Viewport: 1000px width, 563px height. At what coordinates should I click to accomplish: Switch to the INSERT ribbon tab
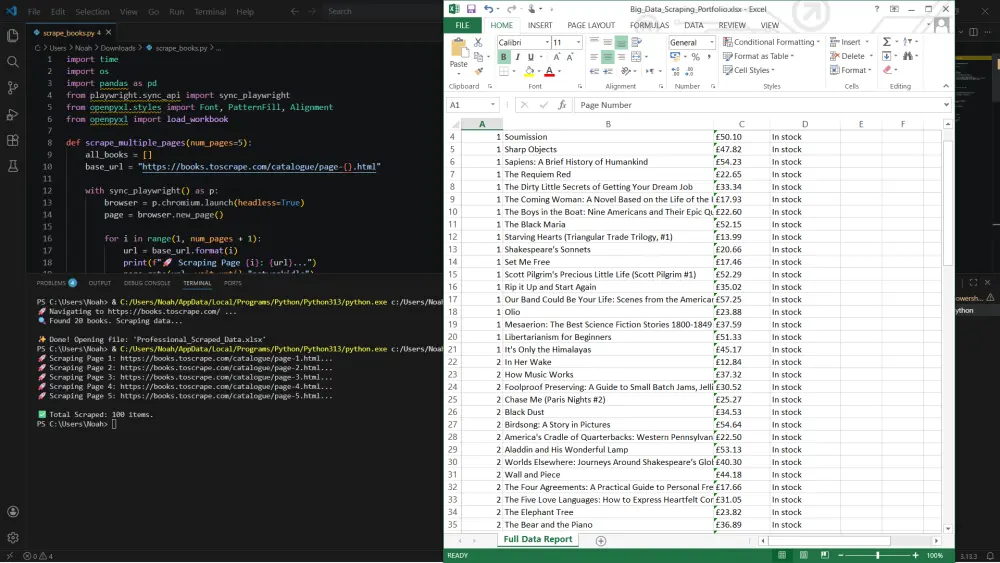click(x=540, y=26)
